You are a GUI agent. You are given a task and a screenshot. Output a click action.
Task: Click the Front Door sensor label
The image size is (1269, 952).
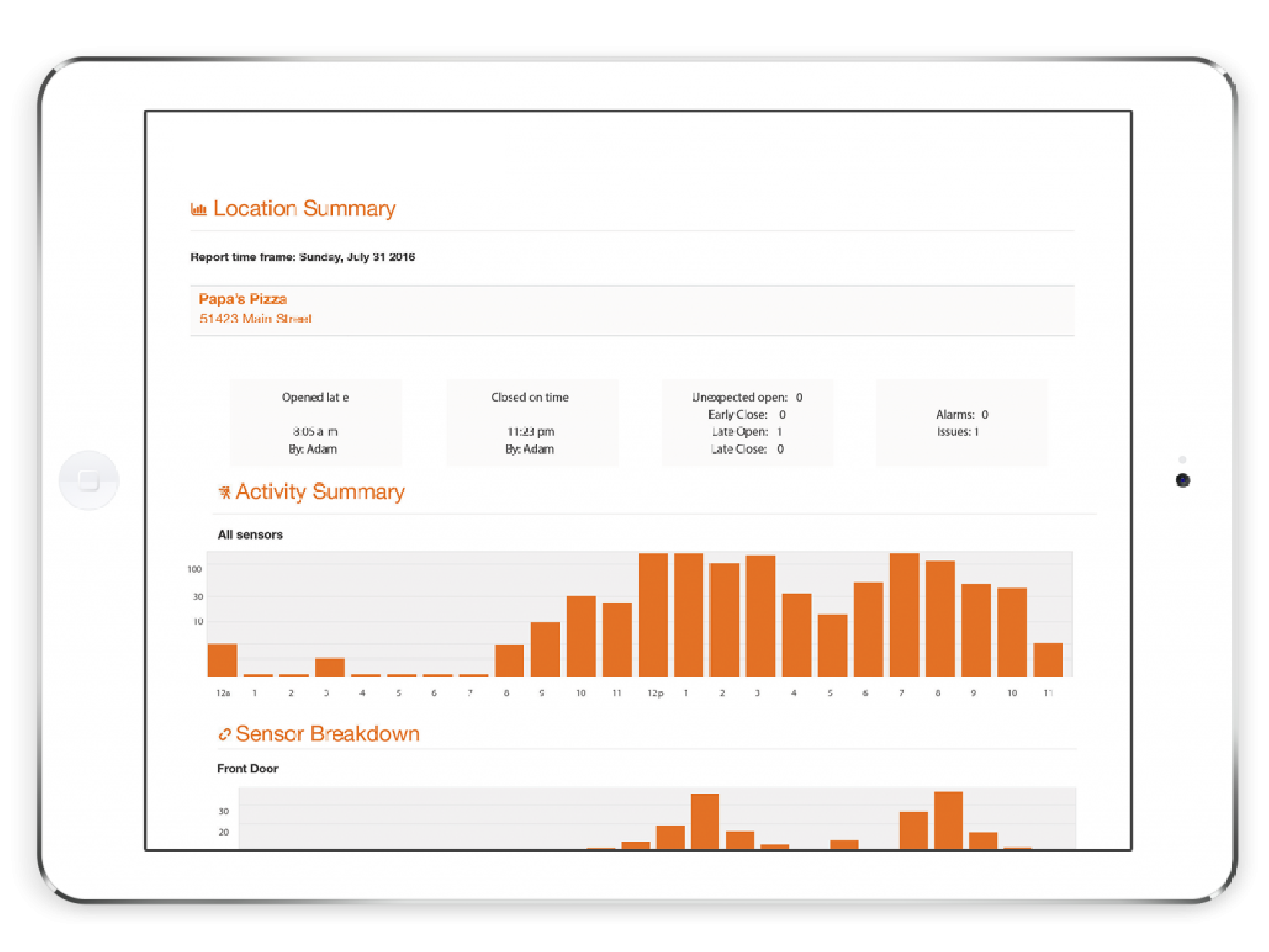pyautogui.click(x=247, y=769)
